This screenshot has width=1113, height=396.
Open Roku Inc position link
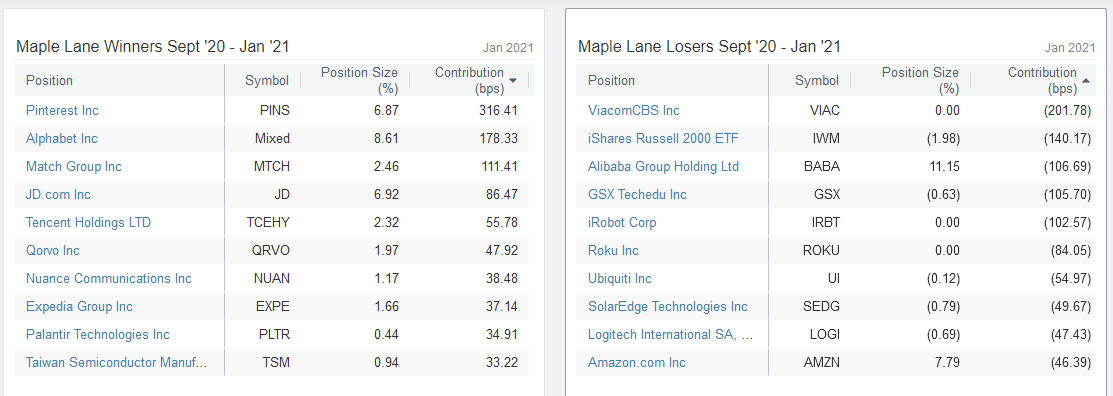(x=613, y=251)
